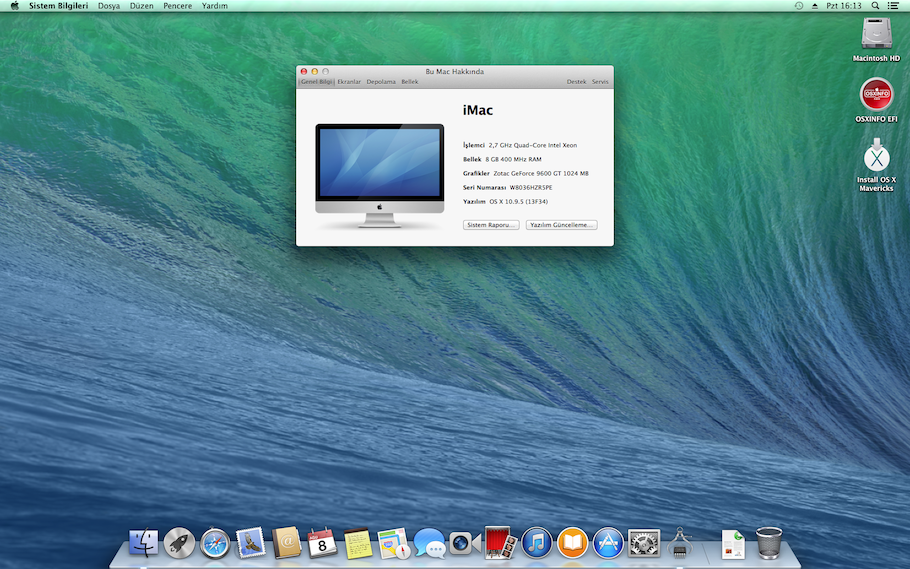Show Notification Center from menu bar icon

893,6
